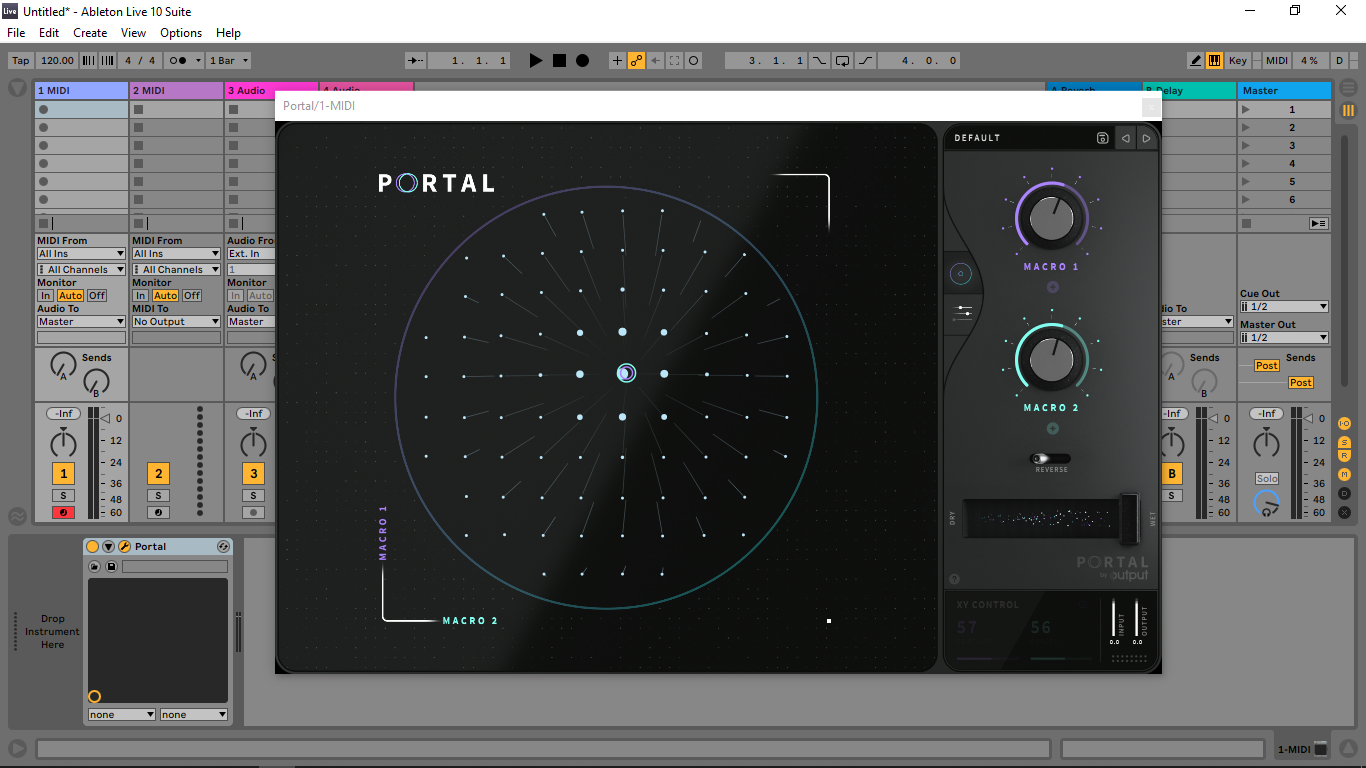Viewport: 1366px width, 768px height.
Task: Open the Options menu
Action: [181, 32]
